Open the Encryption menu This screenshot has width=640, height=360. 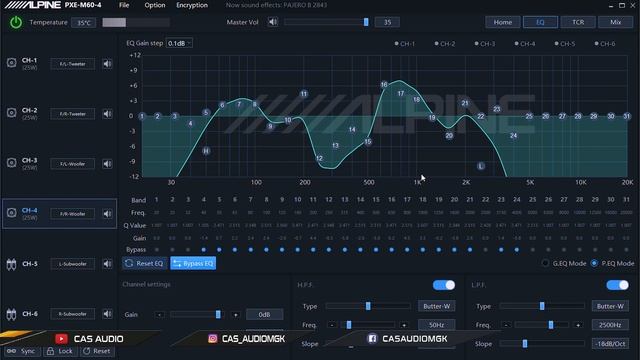(x=192, y=5)
